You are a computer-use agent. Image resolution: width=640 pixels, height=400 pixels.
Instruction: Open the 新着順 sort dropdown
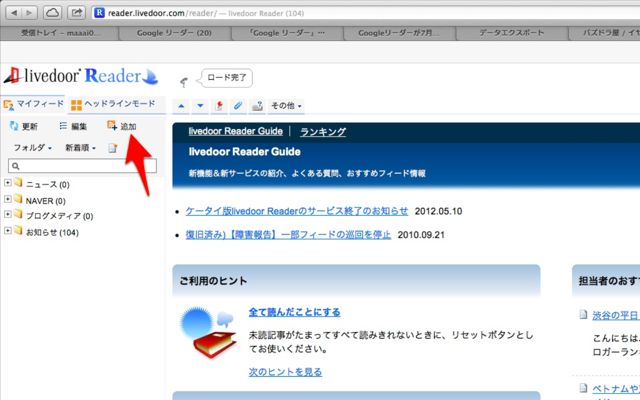click(x=80, y=148)
